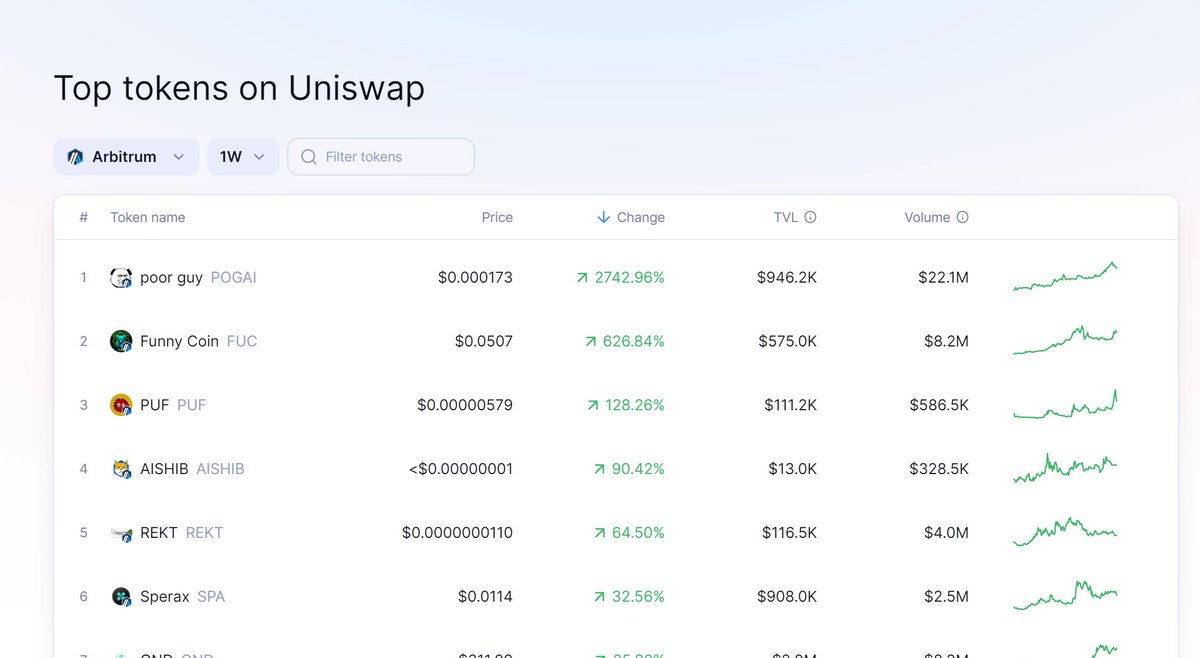Image resolution: width=1200 pixels, height=658 pixels.
Task: Click the $111.2K TVL value
Action: [x=790, y=405]
